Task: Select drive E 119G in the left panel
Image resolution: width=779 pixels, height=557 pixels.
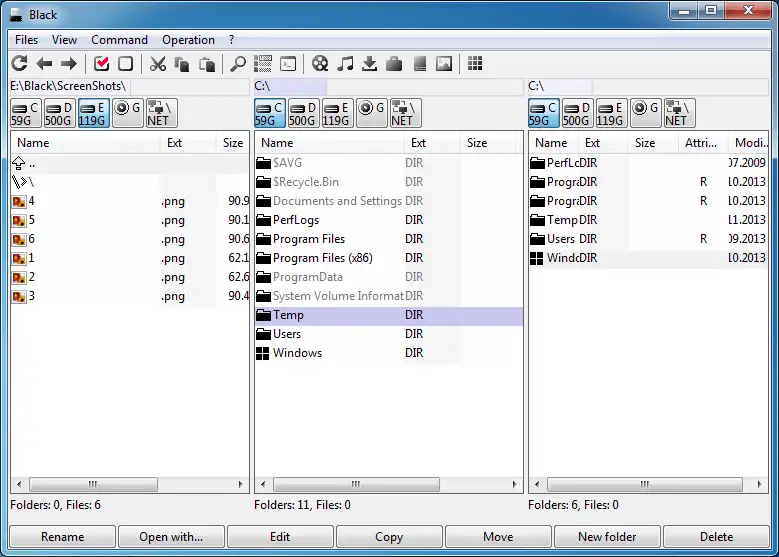Action: click(93, 114)
